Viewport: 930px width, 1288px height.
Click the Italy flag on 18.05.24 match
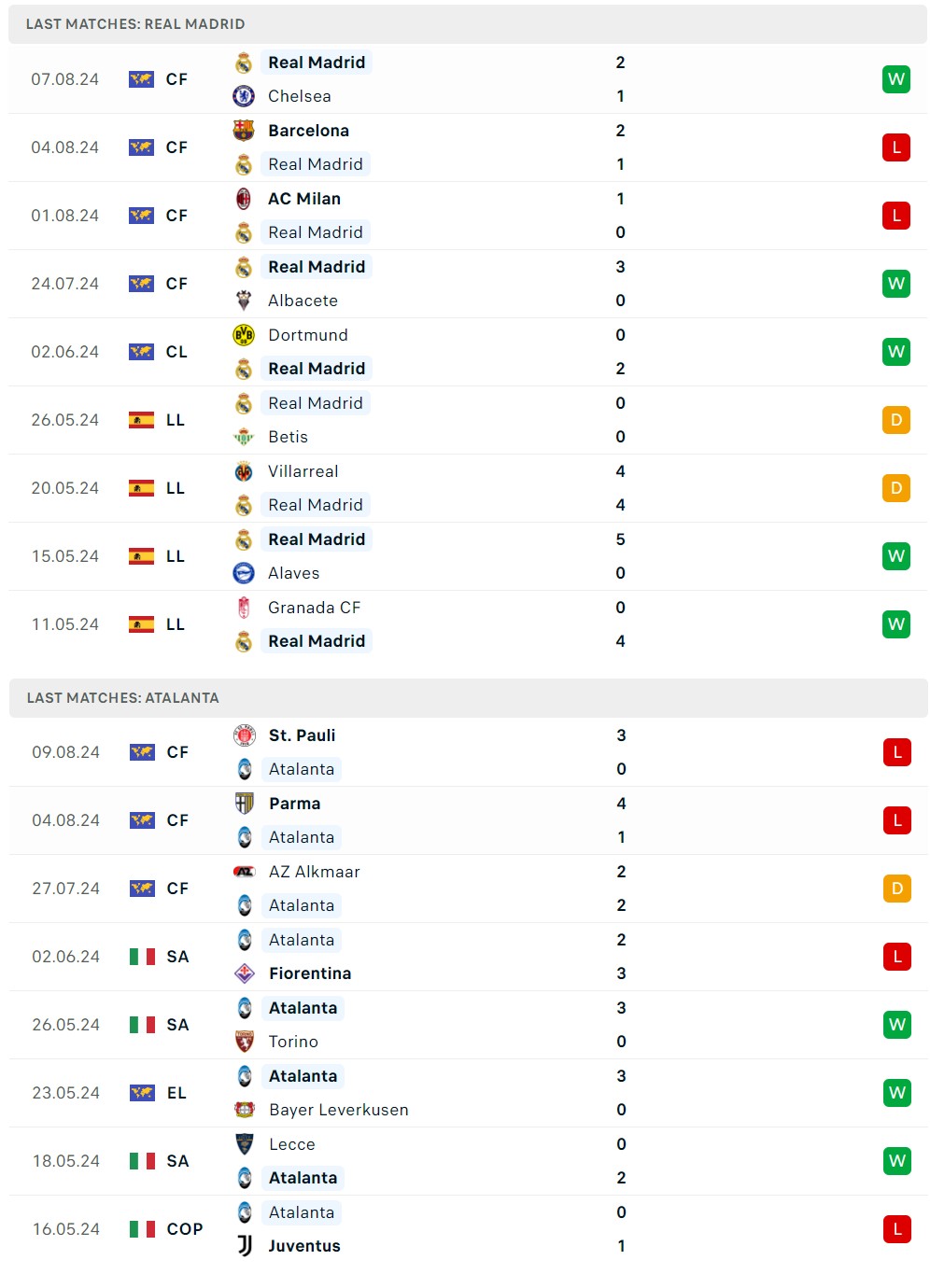coord(142,1161)
